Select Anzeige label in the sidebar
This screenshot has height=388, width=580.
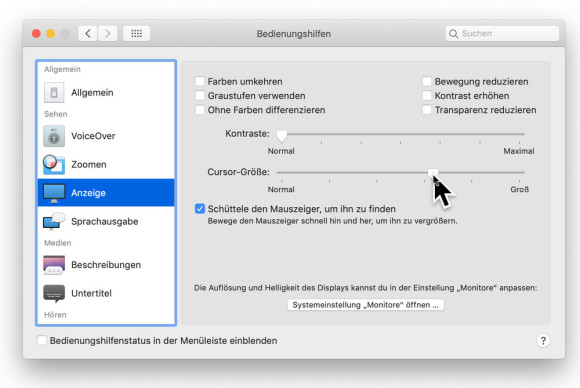pos(88,193)
